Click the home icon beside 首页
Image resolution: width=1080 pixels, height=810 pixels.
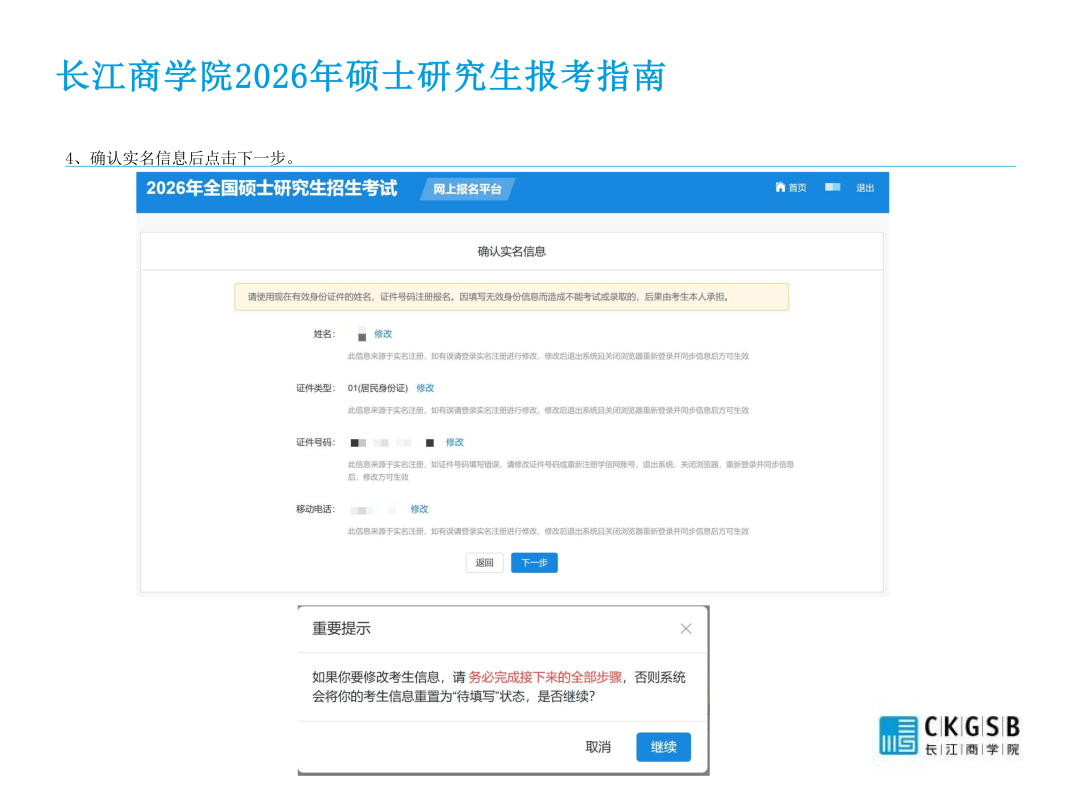pos(780,188)
